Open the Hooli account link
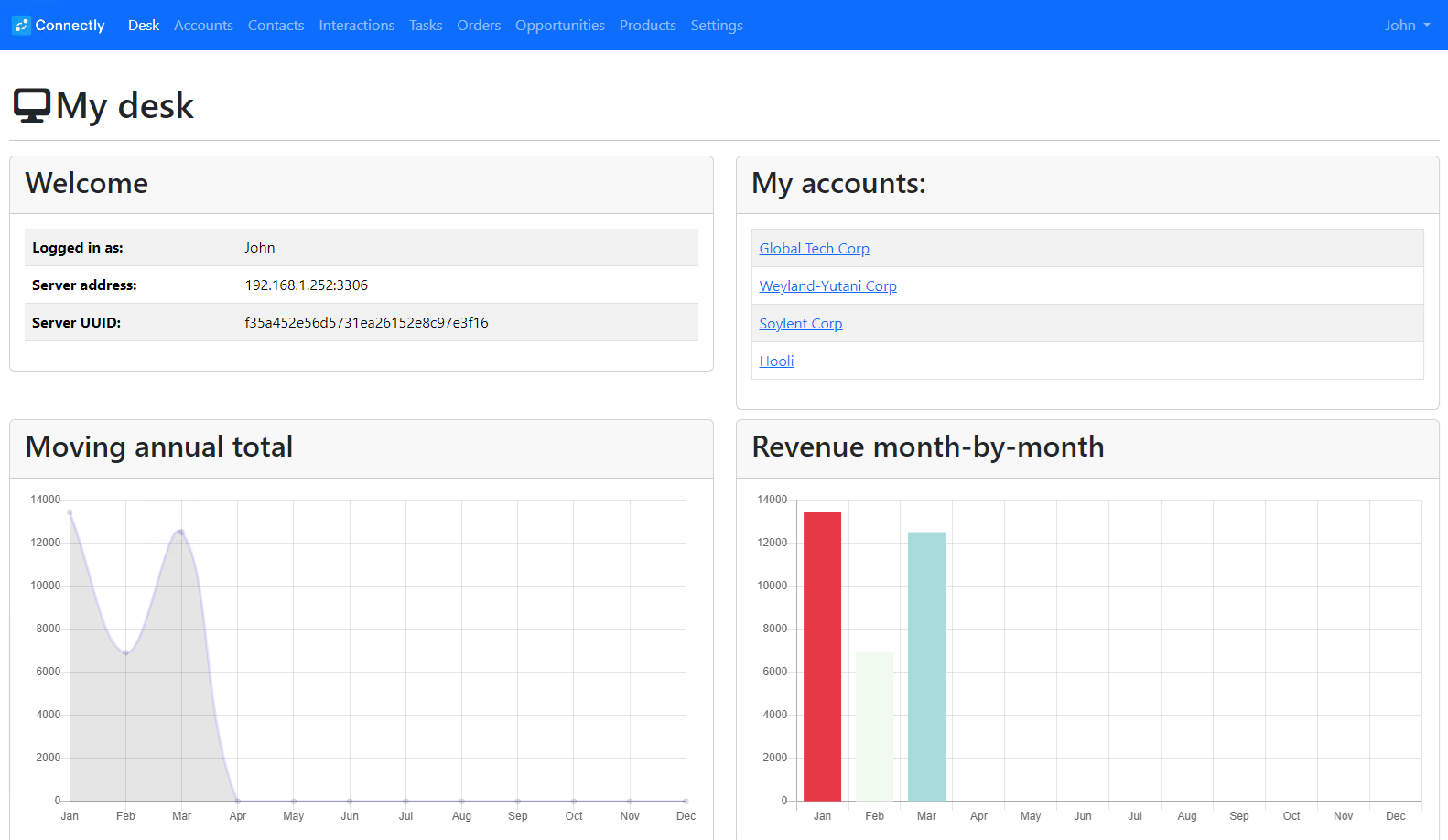This screenshot has width=1448, height=840. pos(776,361)
